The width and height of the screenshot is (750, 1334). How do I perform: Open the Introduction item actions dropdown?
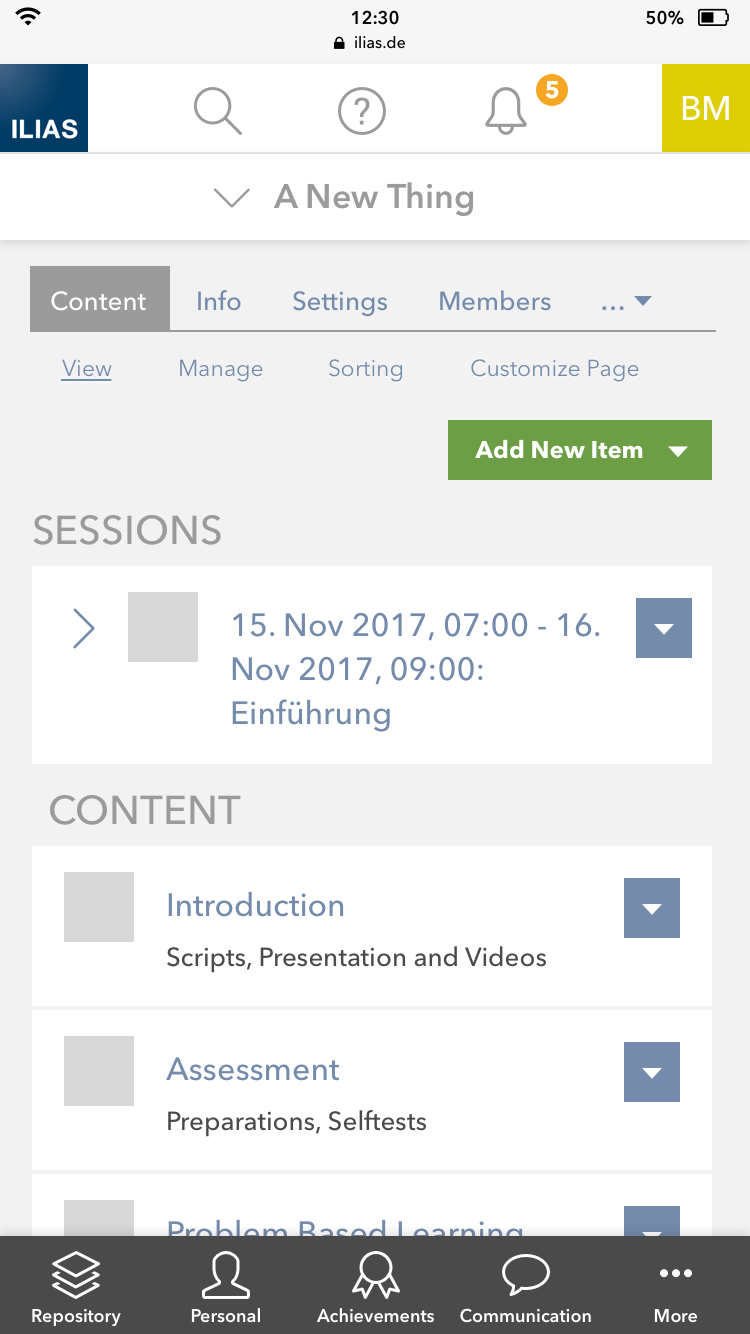[x=652, y=908]
